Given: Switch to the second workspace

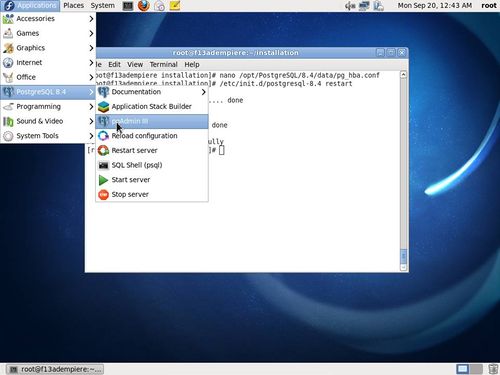Looking at the screenshot, I should pyautogui.click(x=476, y=369).
